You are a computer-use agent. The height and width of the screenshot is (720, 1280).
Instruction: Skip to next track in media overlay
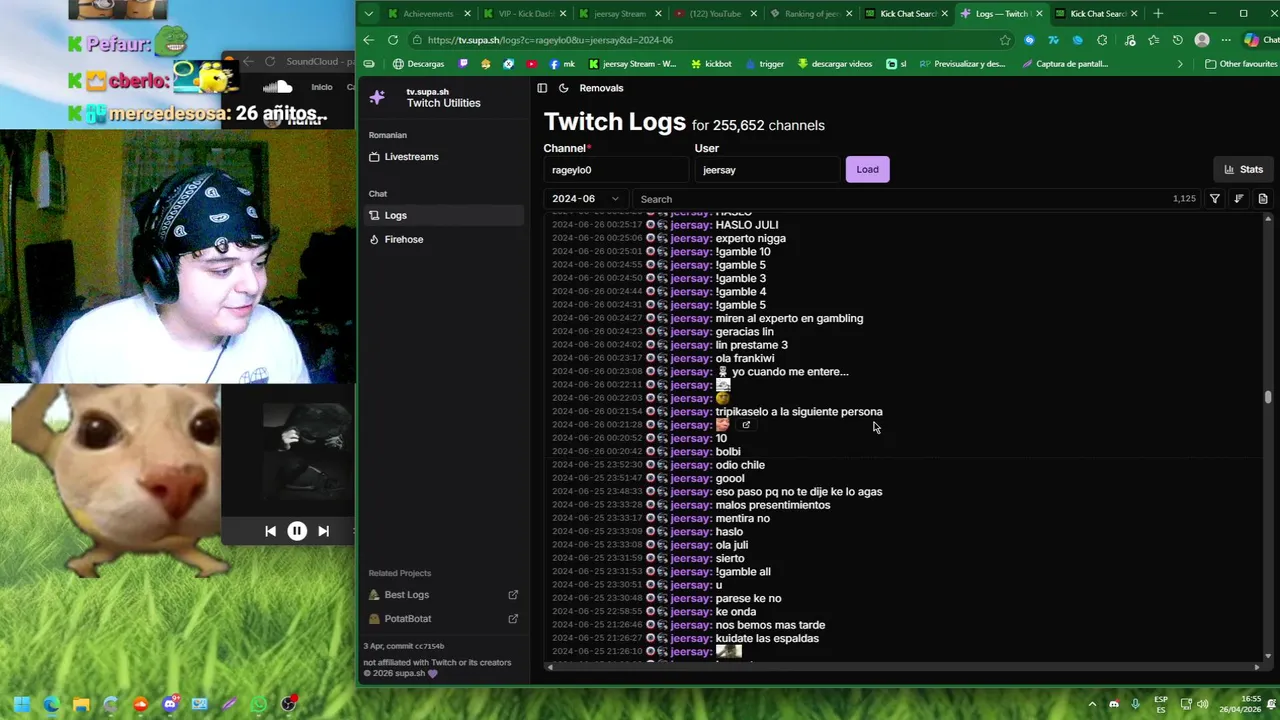click(323, 531)
